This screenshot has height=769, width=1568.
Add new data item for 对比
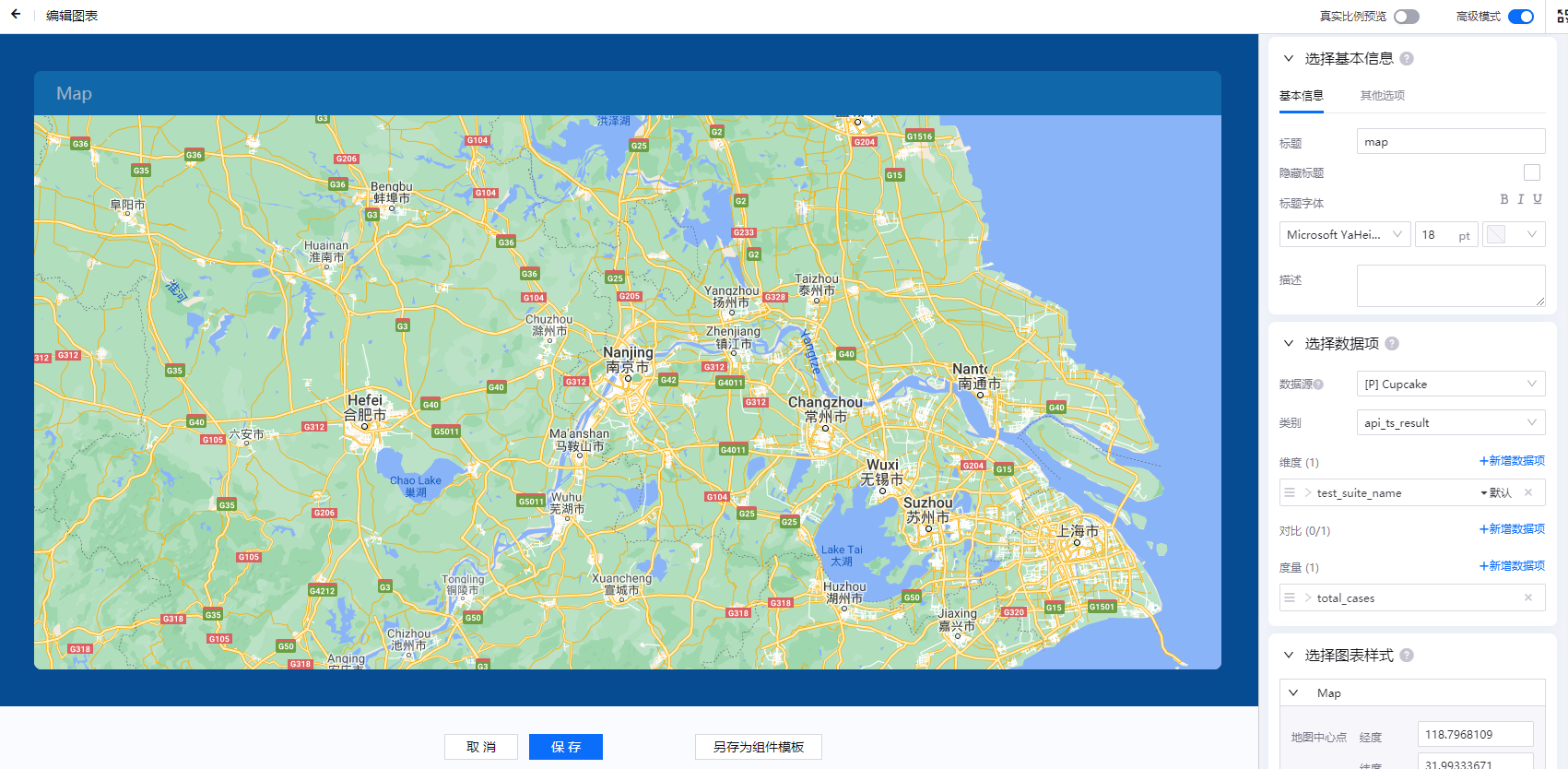click(1512, 529)
